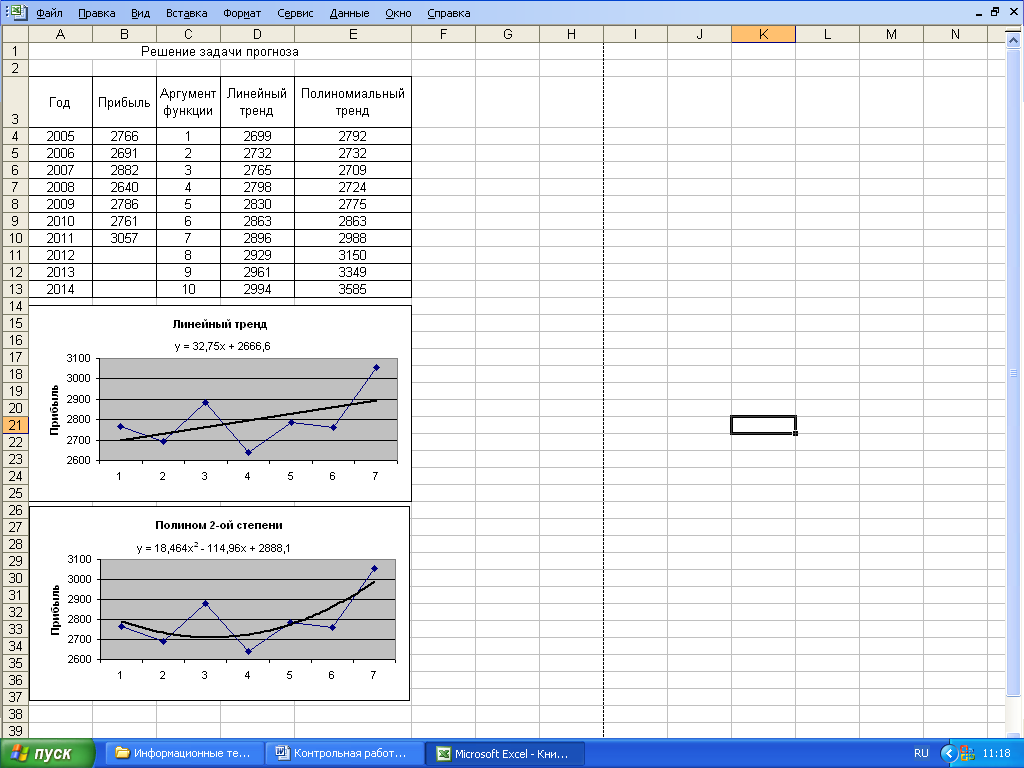Image resolution: width=1024 pixels, height=768 pixels.
Task: Select profit cell 2766
Action: (124, 136)
